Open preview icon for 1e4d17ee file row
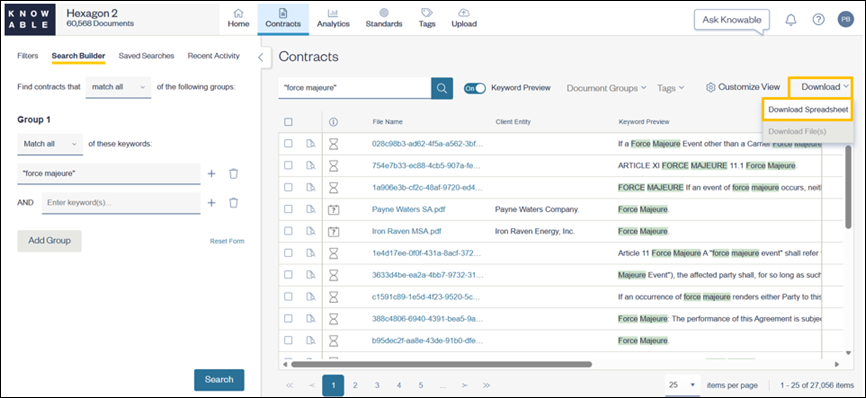Image resolution: width=866 pixels, height=398 pixels. pos(310,253)
